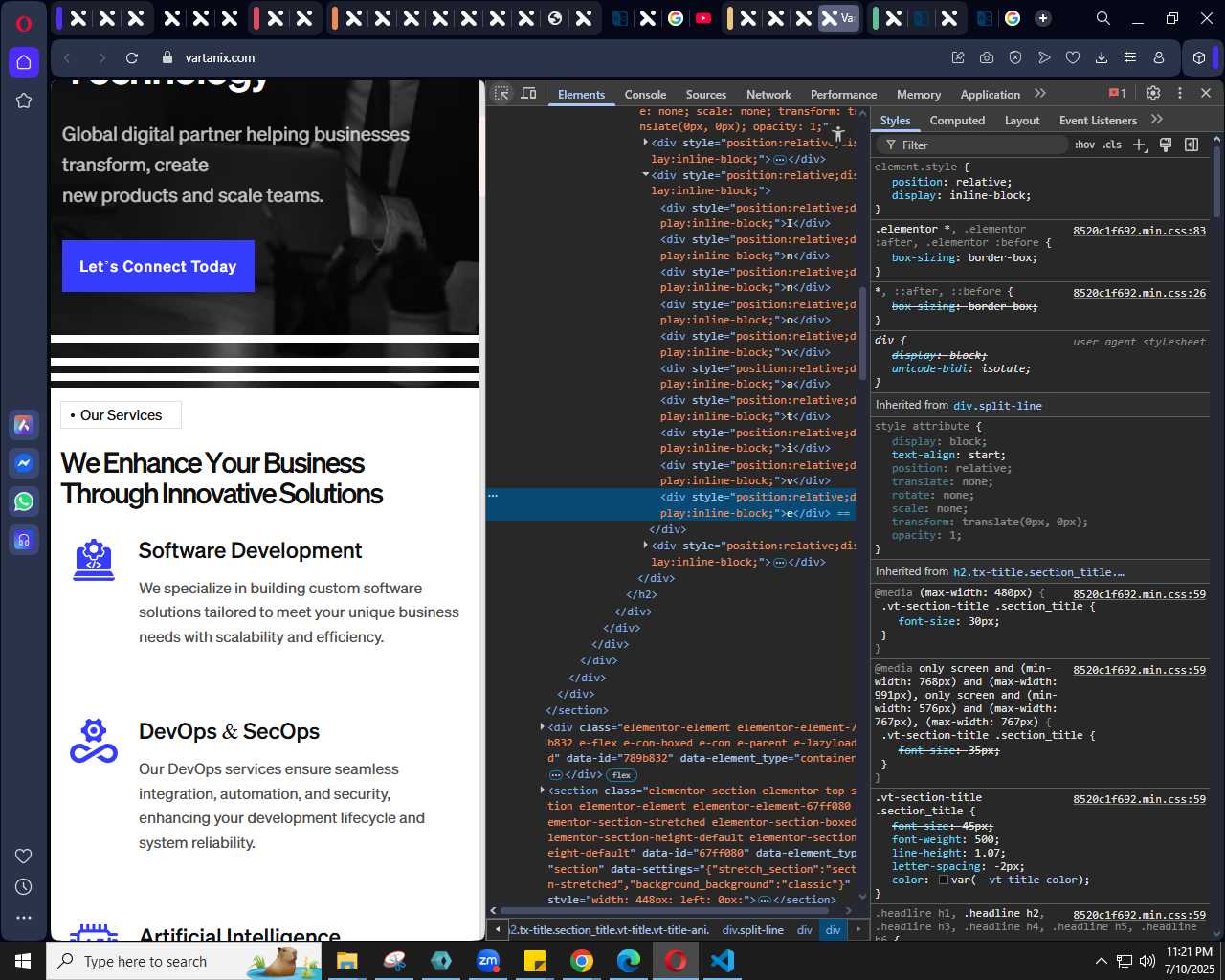The height and width of the screenshot is (980, 1225).
Task: Click the floating accessibility figure icon
Action: 838,135
